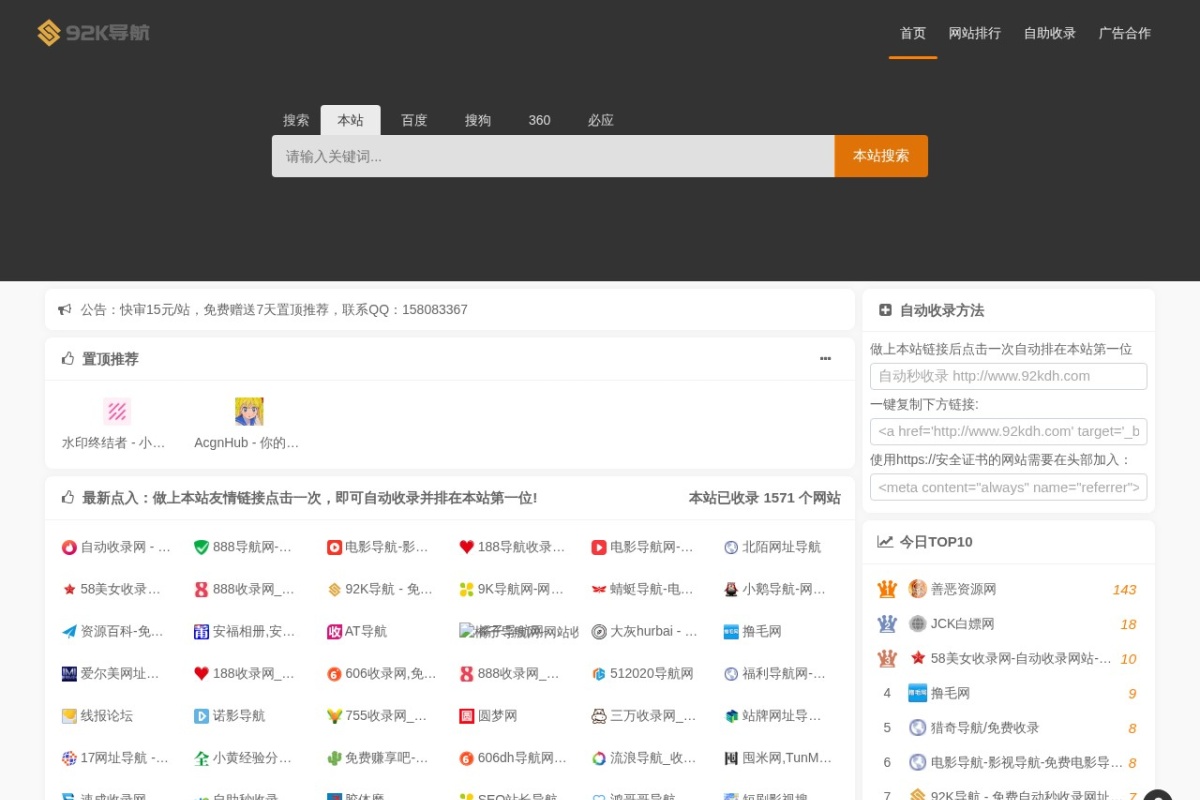Screen dimensions: 1200x800
Task: Expand the ellipsis menu on 置顶推荐 panel
Action: 825,358
